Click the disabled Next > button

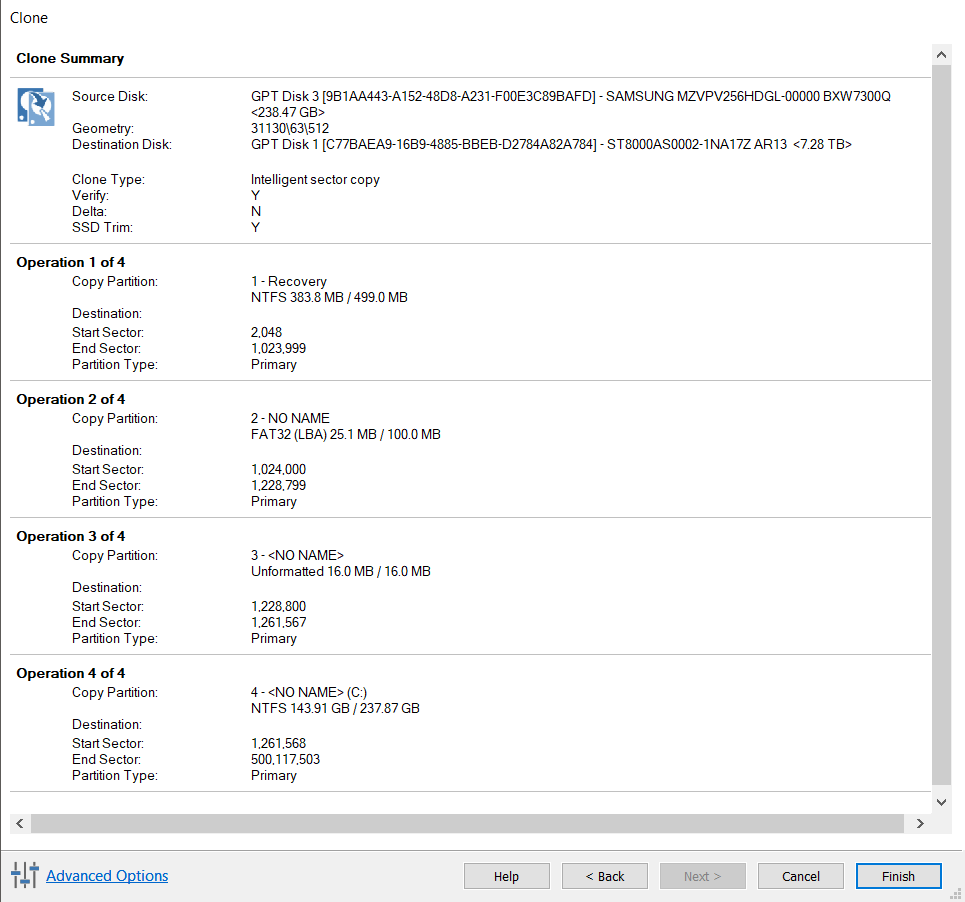[702, 876]
